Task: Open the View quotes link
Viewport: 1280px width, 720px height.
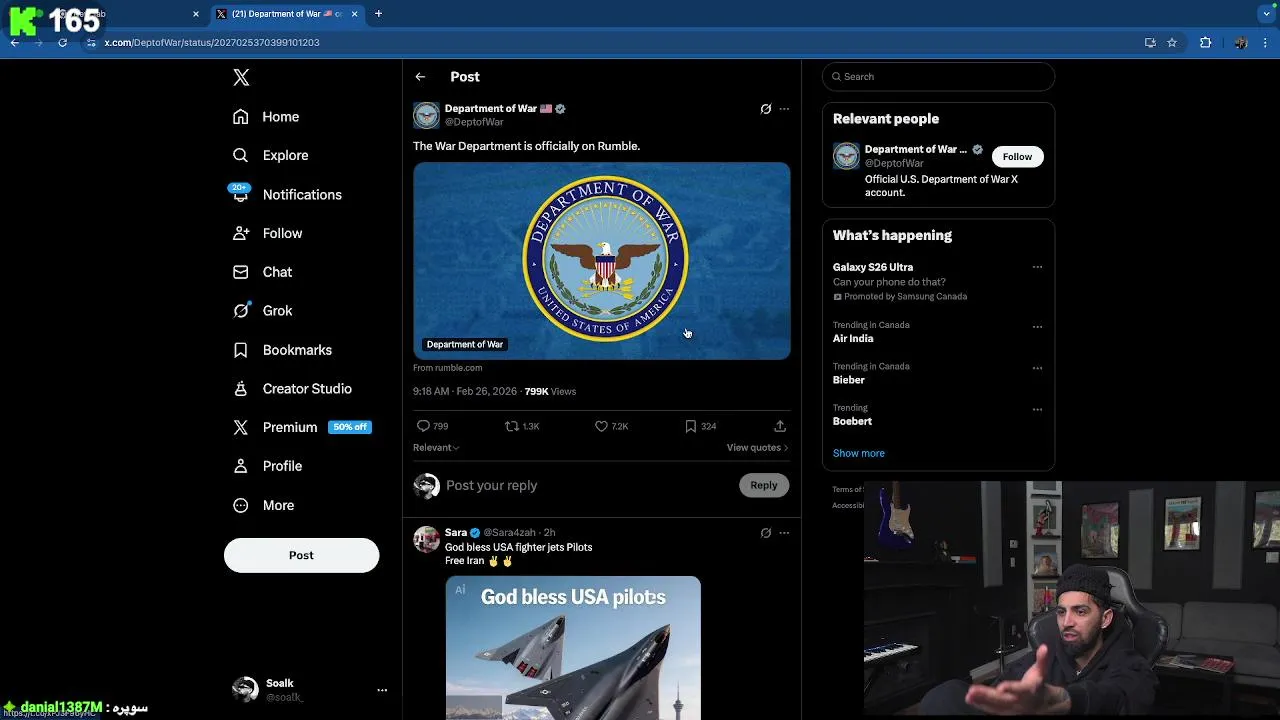Action: click(x=757, y=448)
